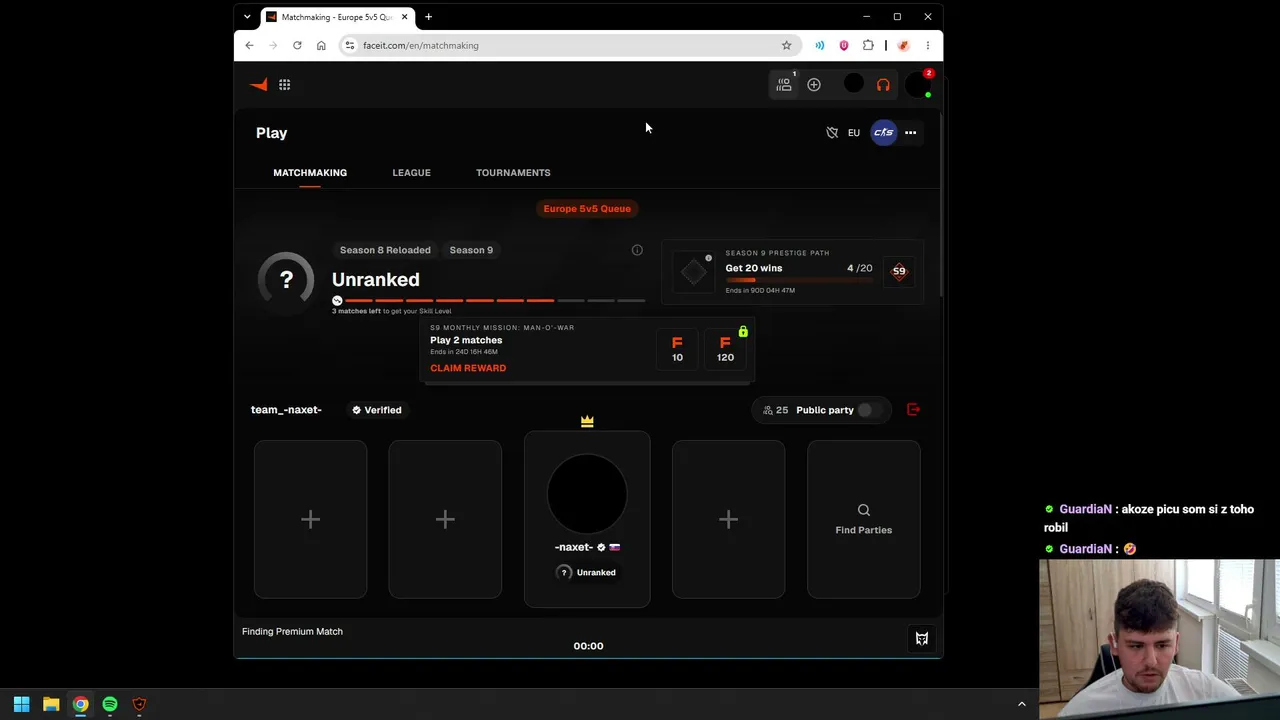Go back to the previous page
Image resolution: width=1280 pixels, height=720 pixels.
(249, 45)
